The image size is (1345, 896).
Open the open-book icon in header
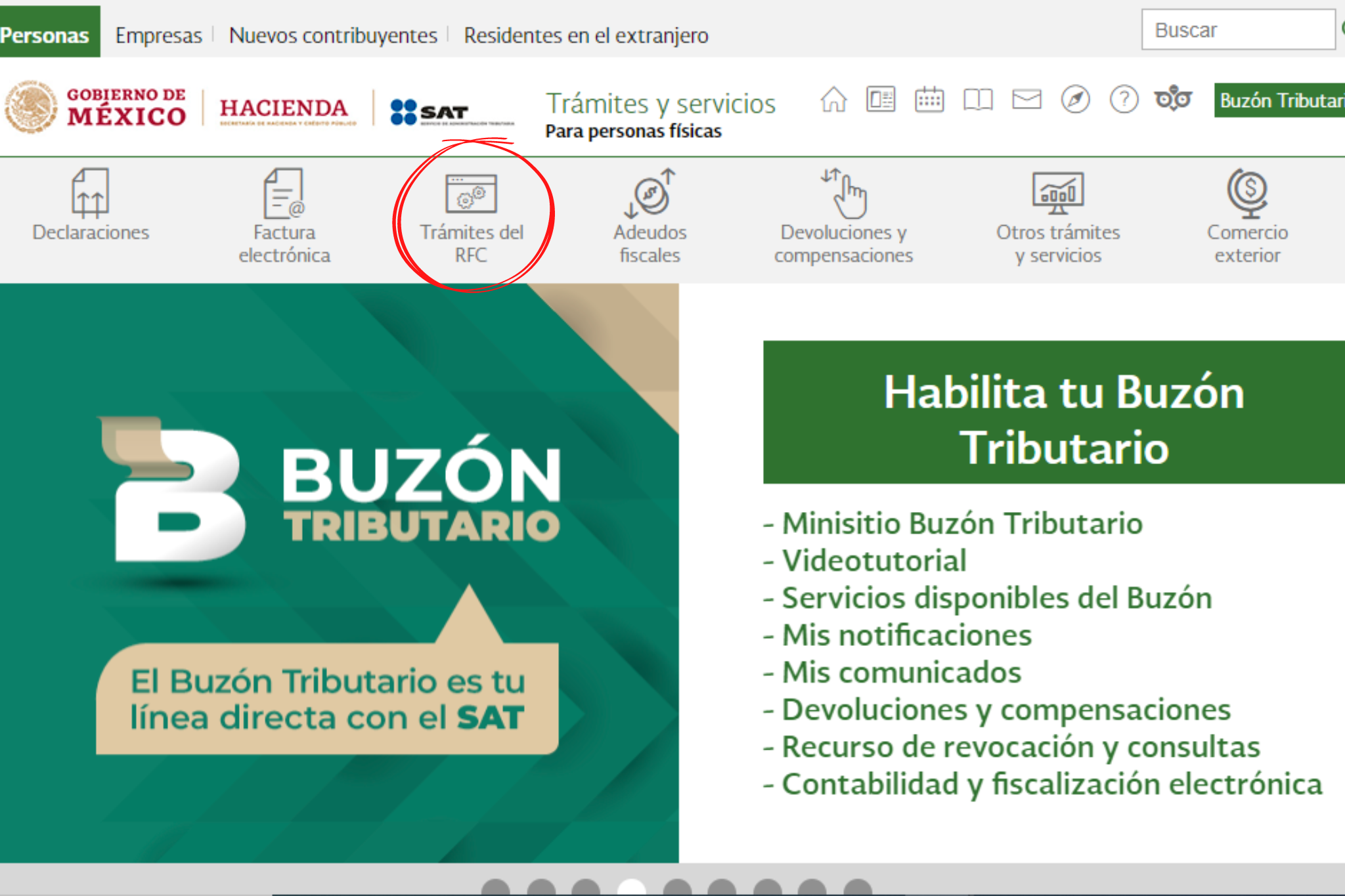(x=977, y=100)
